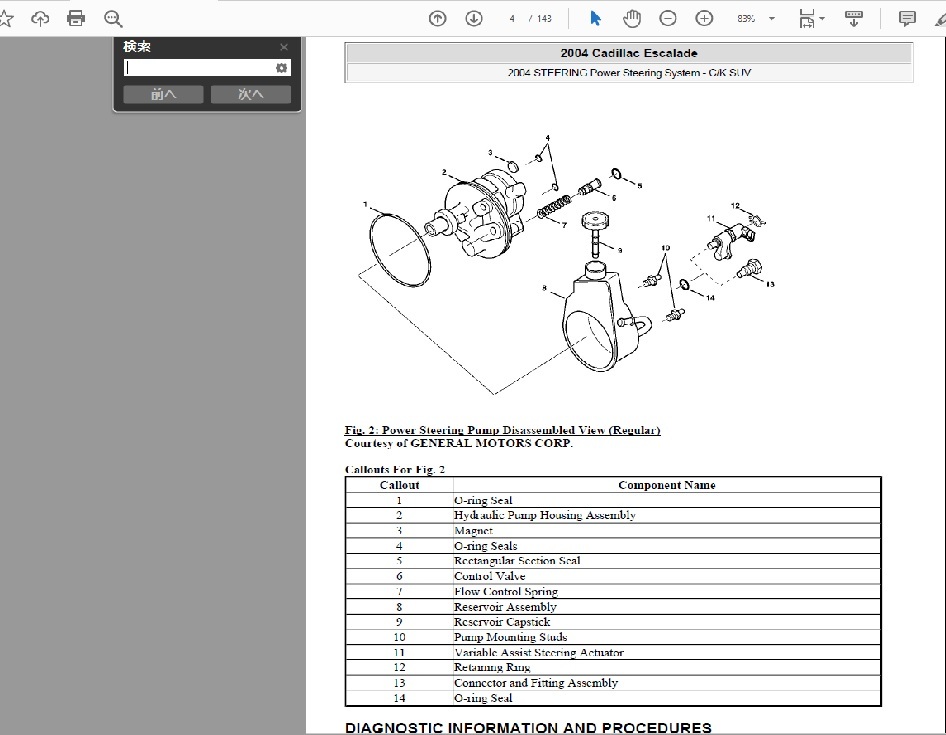Select the Magnet table entry
This screenshot has height=735, width=946.
coord(474,531)
